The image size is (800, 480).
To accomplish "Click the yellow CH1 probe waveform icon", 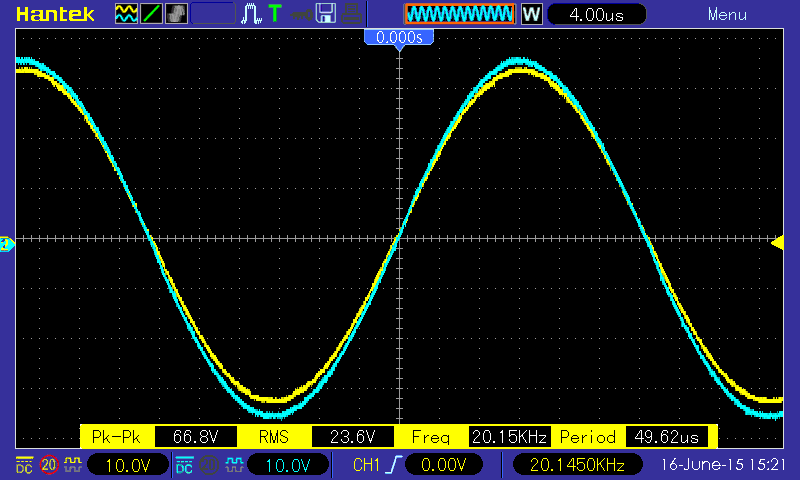I will coord(73,465).
